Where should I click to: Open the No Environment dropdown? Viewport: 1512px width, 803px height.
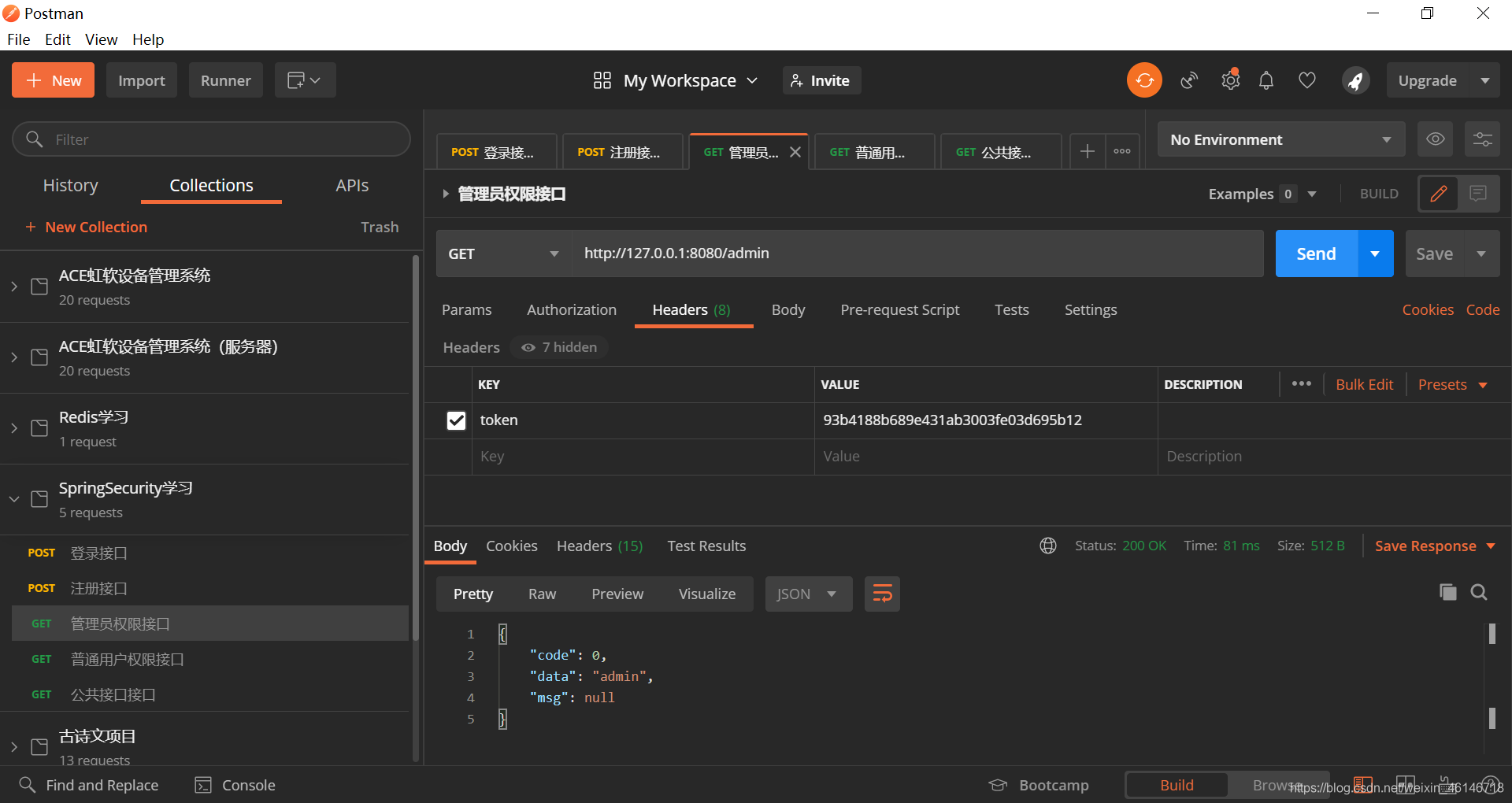coord(1281,139)
